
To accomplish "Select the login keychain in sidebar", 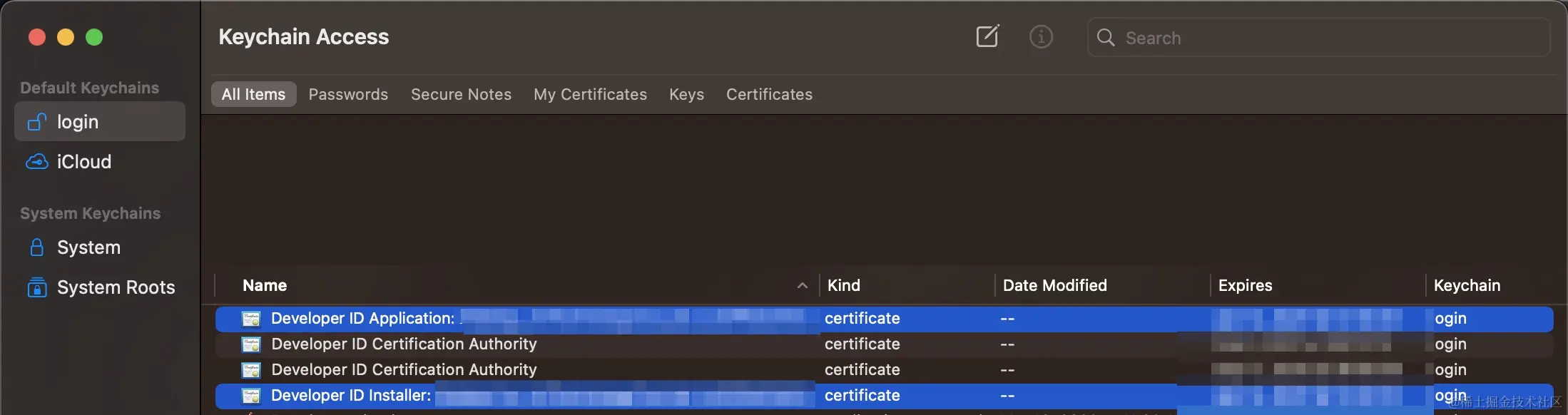I will (100, 121).
